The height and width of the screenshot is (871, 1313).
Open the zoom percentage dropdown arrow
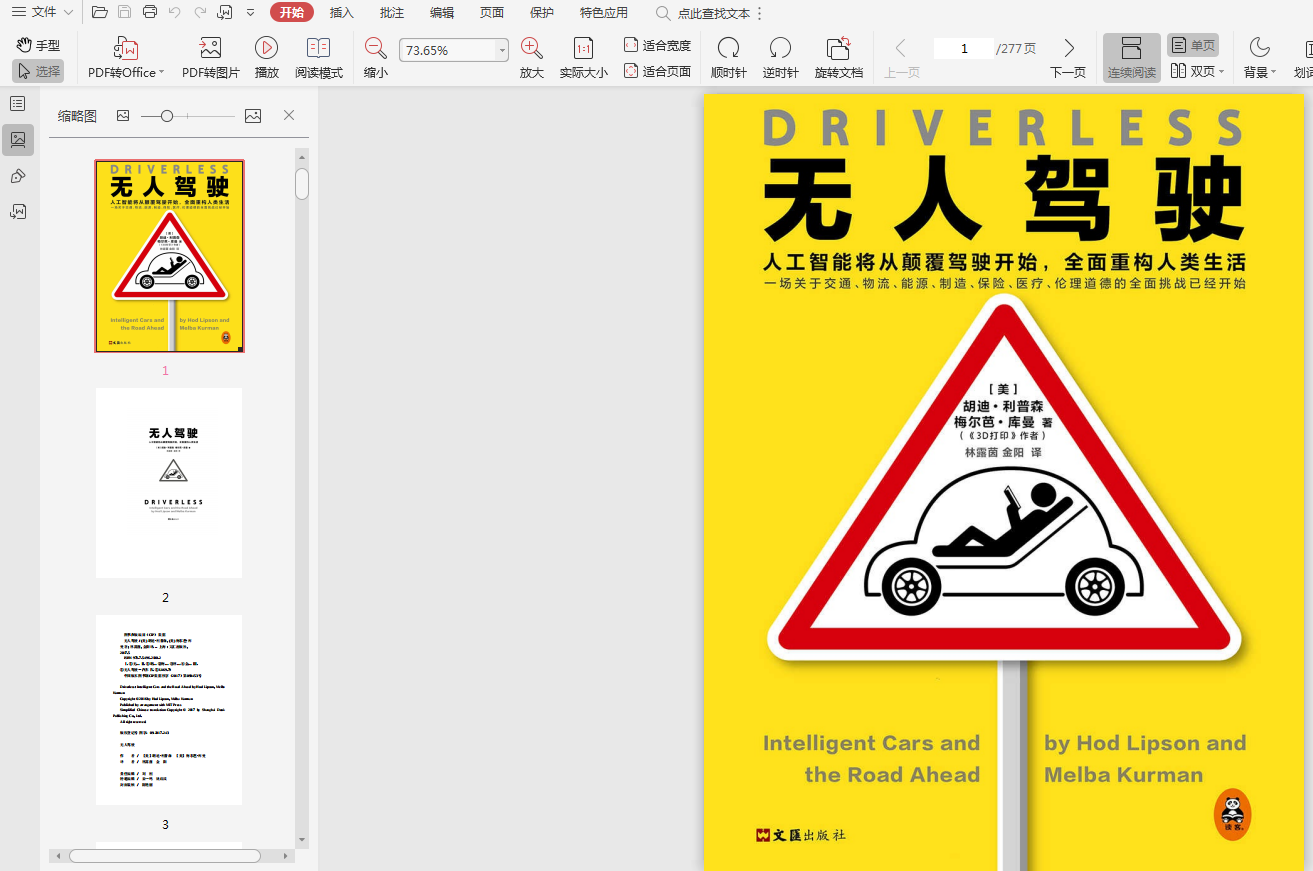[x=502, y=50]
